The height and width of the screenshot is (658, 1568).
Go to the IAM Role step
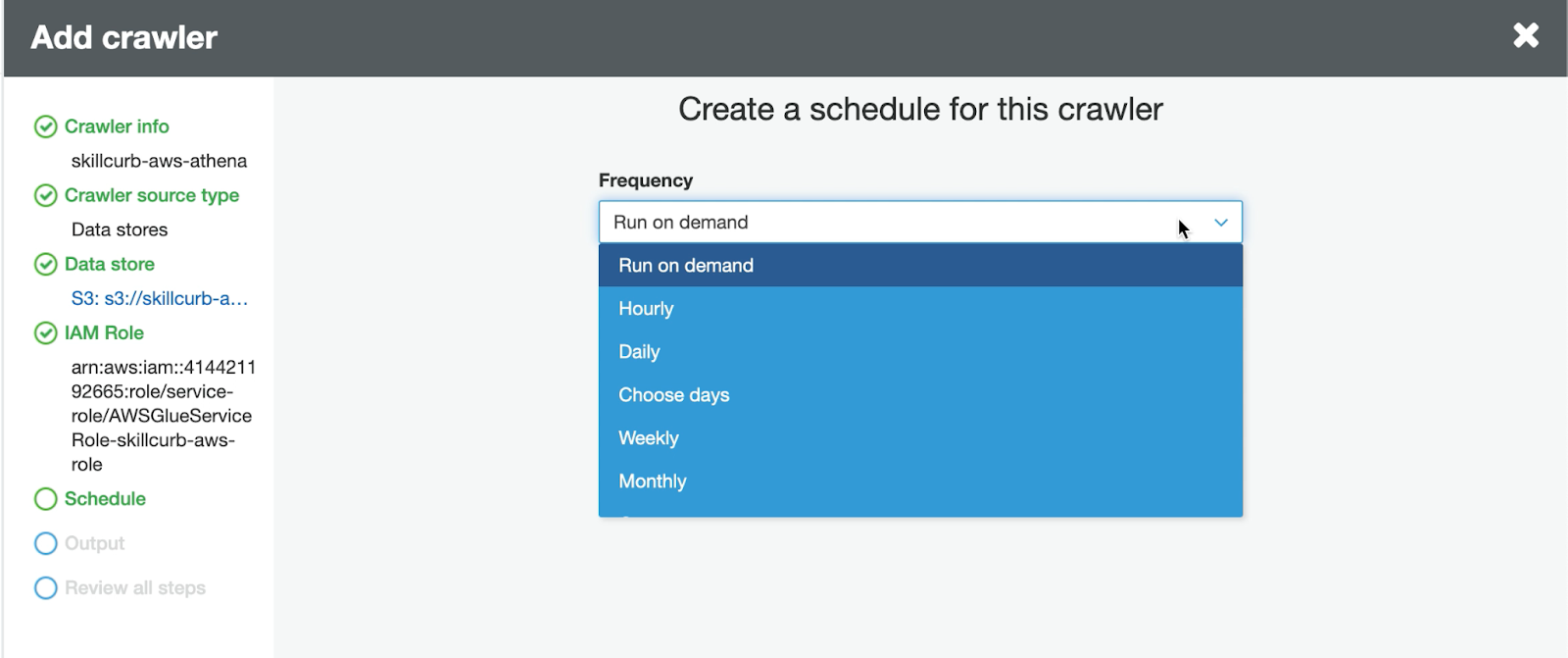tap(104, 332)
